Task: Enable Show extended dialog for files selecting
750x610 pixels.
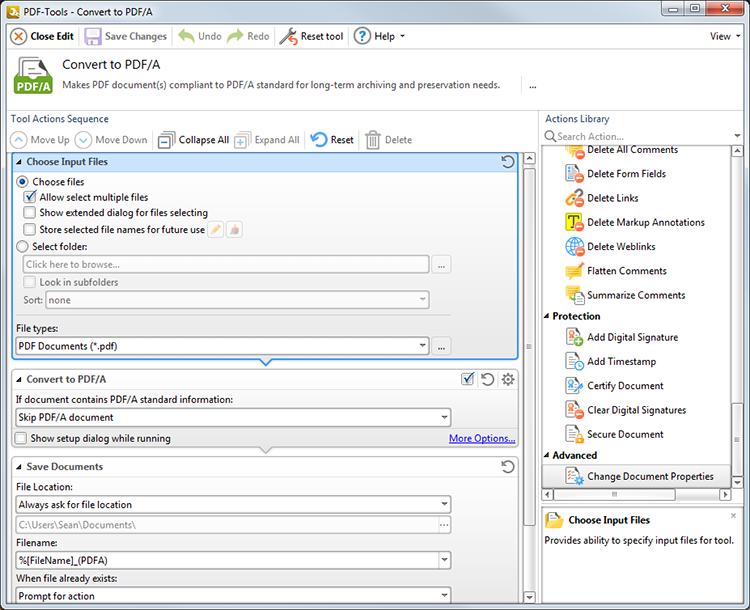Action: pos(30,212)
